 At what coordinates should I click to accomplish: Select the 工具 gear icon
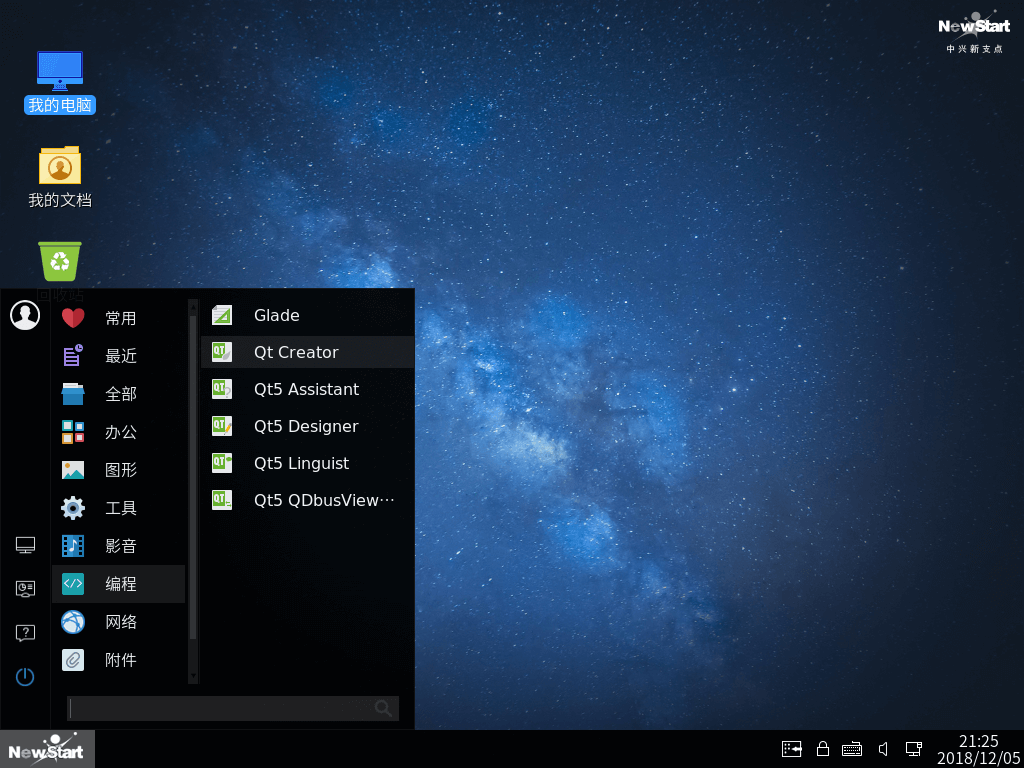pyautogui.click(x=72, y=507)
